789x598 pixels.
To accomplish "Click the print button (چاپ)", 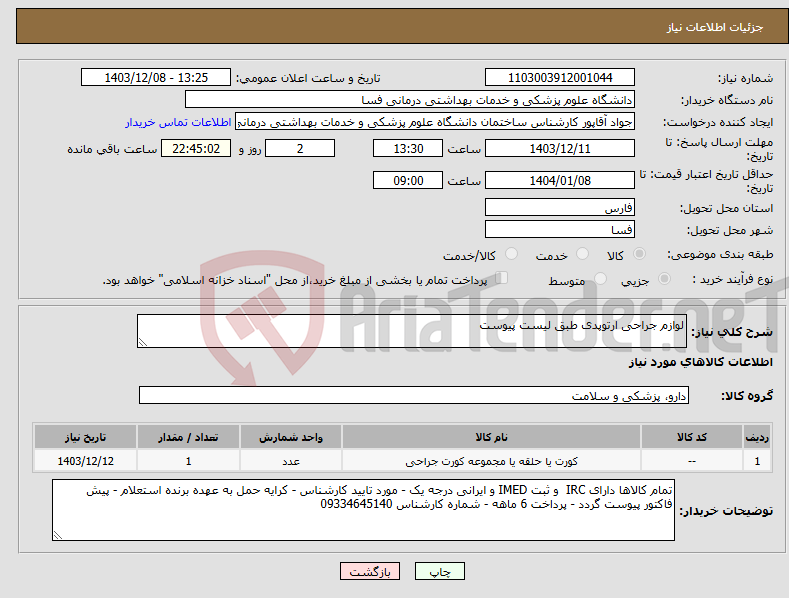I will (x=440, y=571).
